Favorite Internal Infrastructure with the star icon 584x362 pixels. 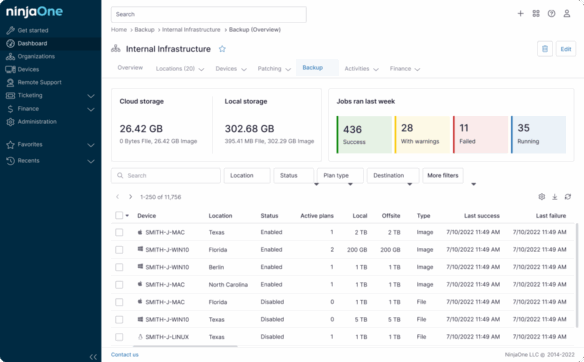click(222, 49)
